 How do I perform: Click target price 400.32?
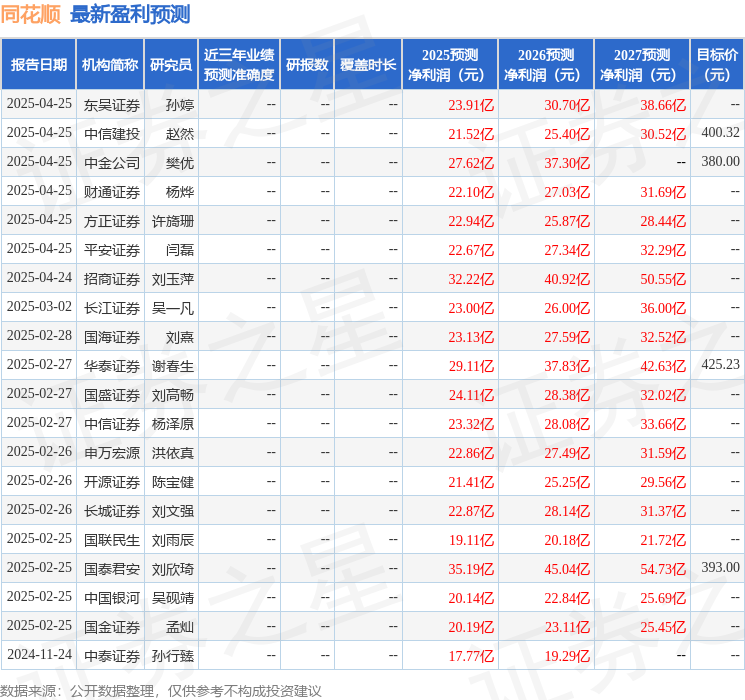click(x=720, y=133)
